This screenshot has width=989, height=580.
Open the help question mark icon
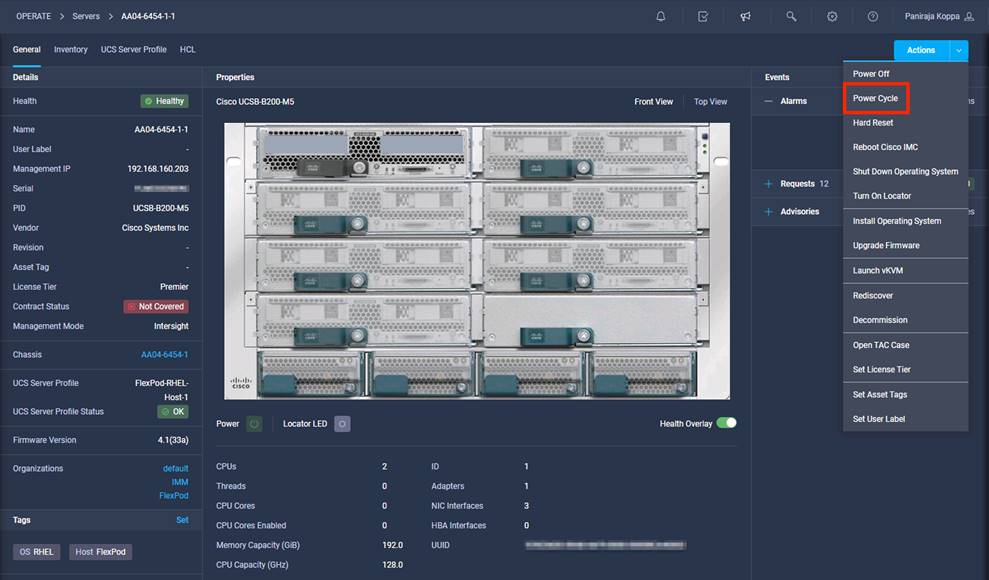[x=872, y=16]
